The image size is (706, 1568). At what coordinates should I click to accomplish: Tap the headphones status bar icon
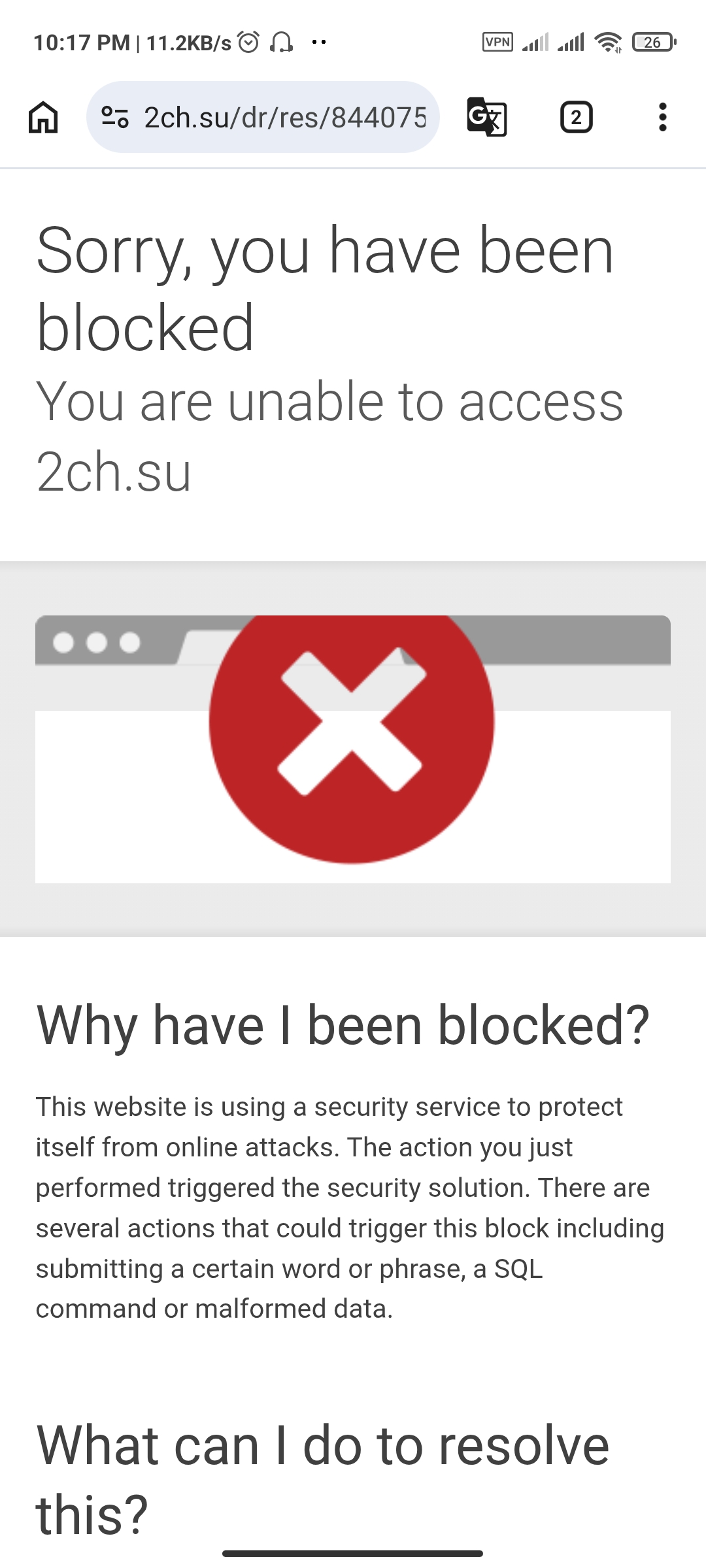point(282,42)
